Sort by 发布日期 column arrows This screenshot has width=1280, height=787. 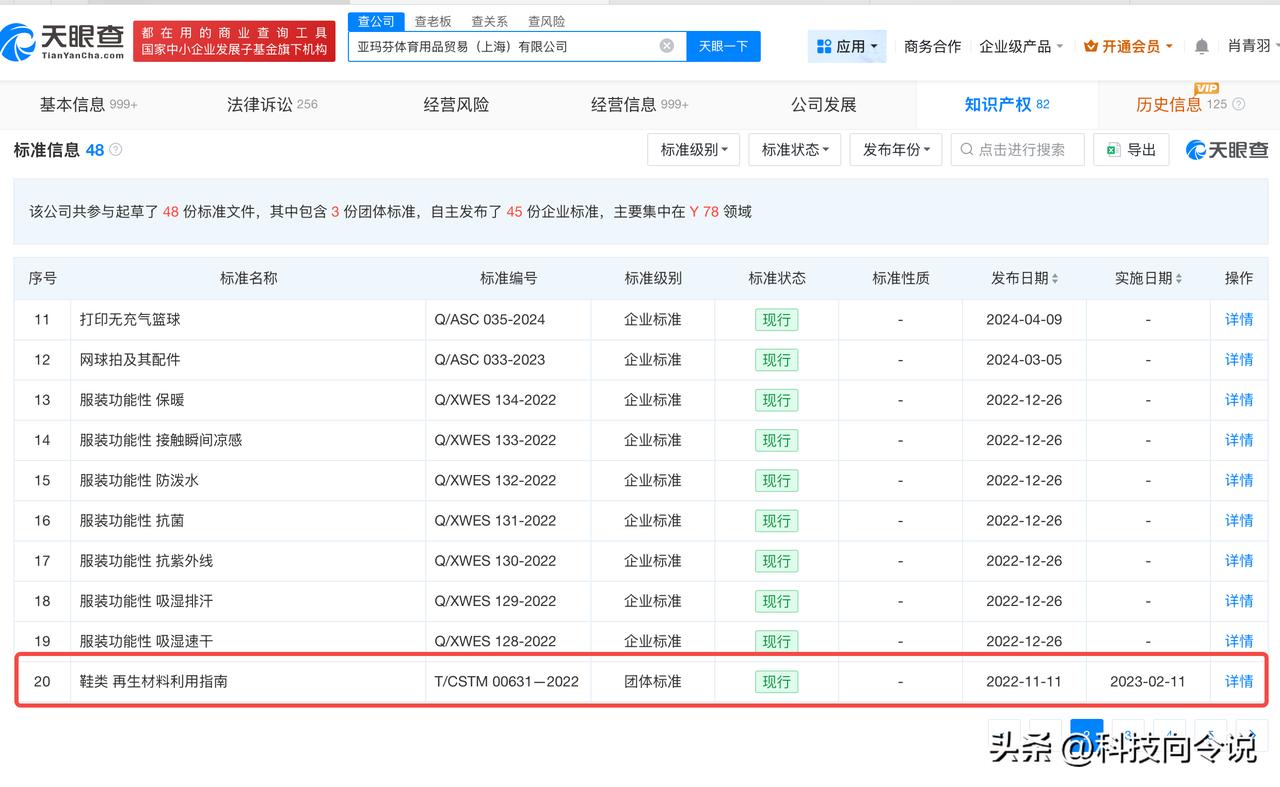pyautogui.click(x=1055, y=279)
